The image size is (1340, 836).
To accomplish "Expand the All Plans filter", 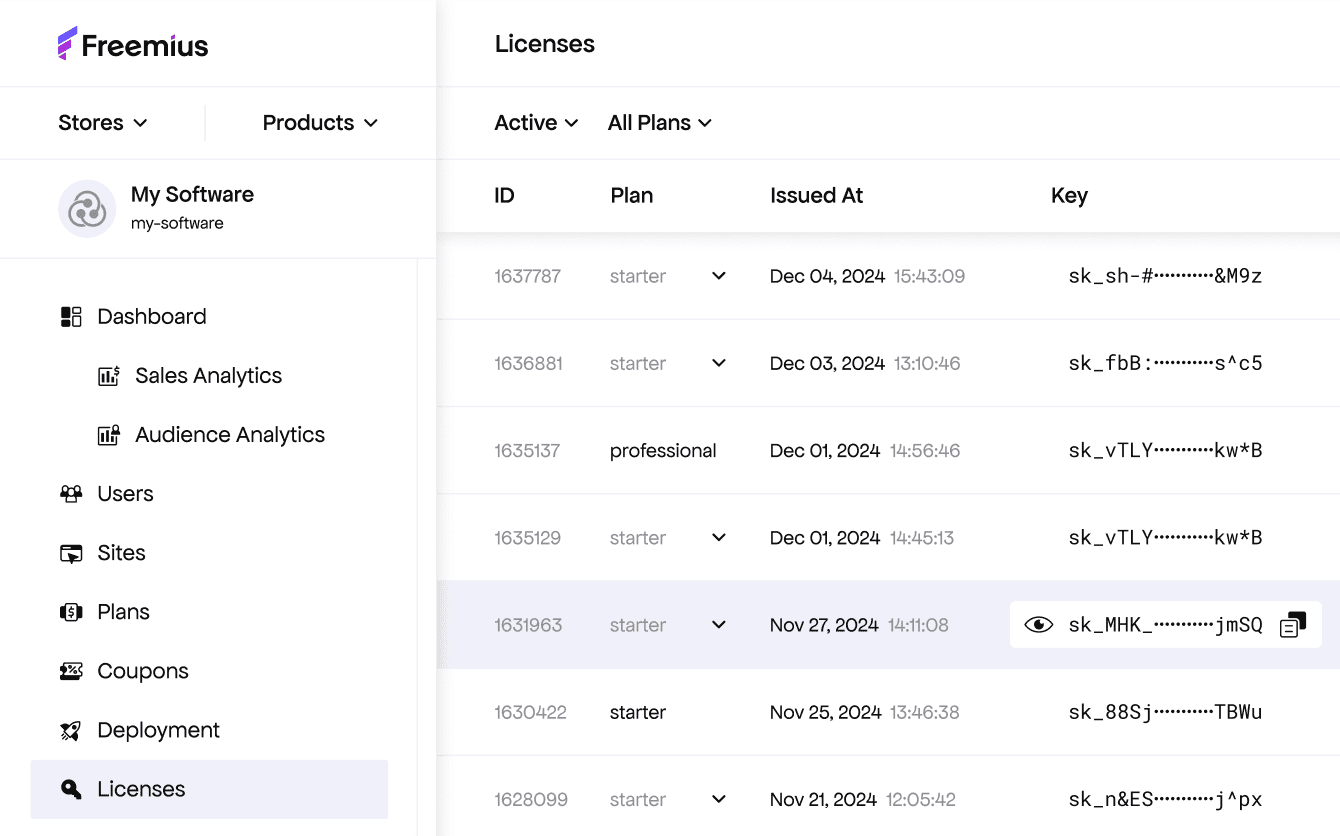I will (x=660, y=123).
